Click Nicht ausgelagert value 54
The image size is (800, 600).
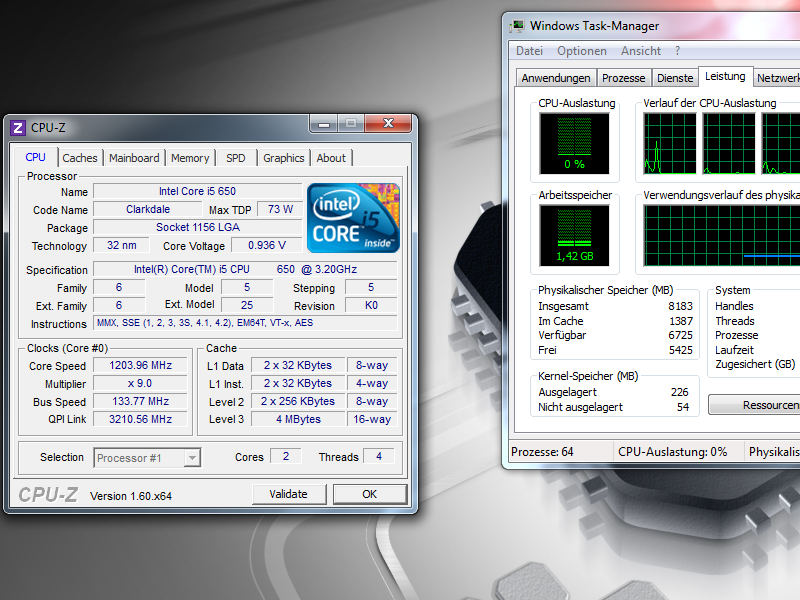tap(683, 407)
